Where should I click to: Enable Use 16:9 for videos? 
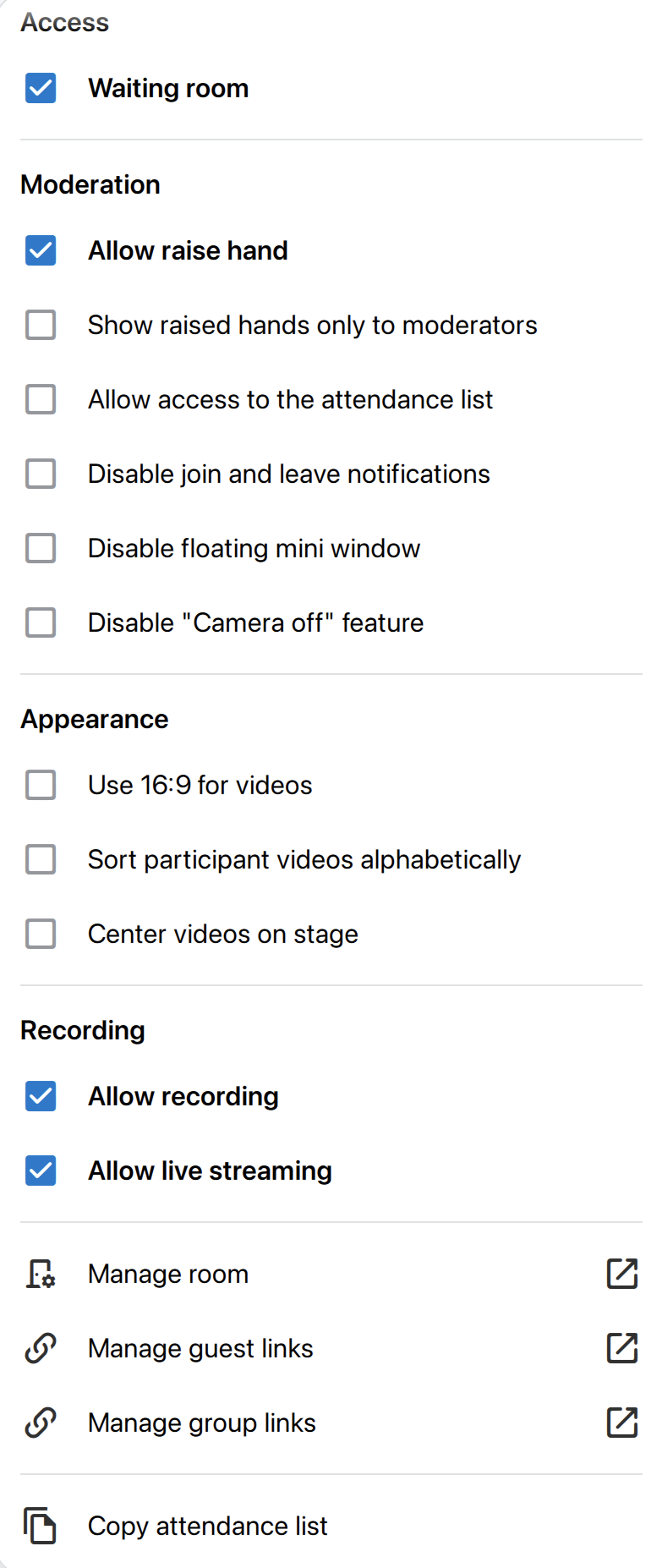point(41,785)
